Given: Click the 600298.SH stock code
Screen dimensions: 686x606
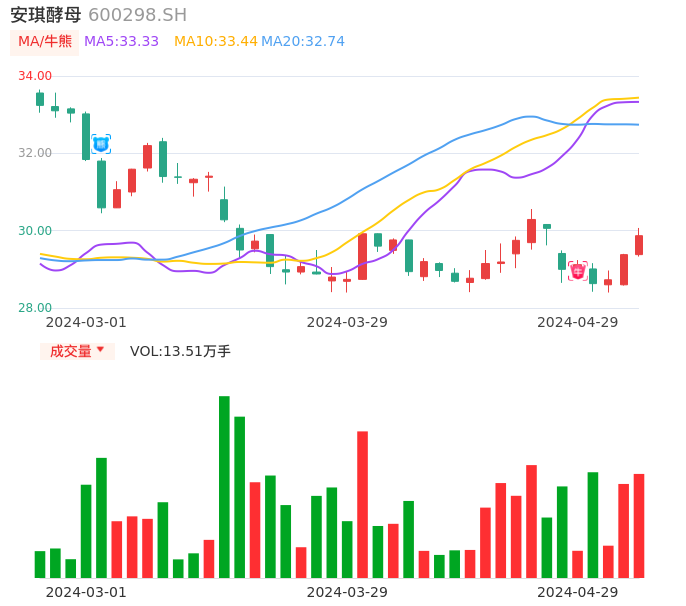Looking at the screenshot, I should pos(137,15).
